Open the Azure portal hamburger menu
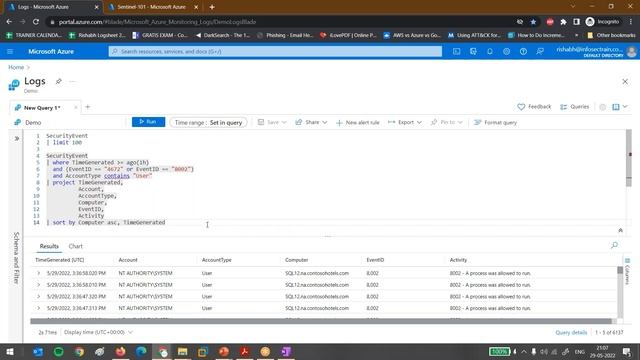Image resolution: width=640 pixels, height=360 pixels. coord(10,51)
